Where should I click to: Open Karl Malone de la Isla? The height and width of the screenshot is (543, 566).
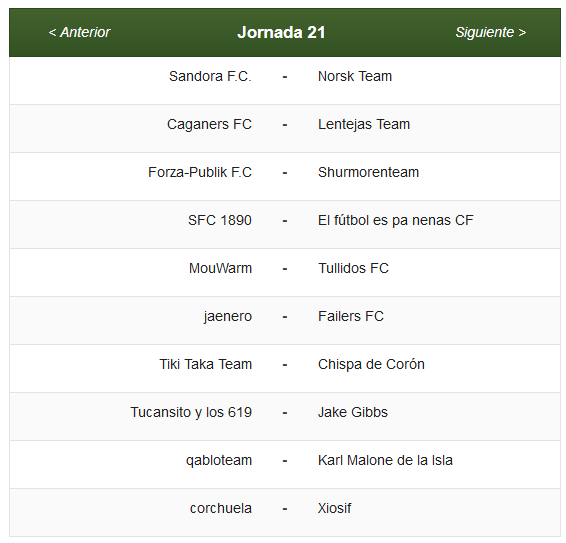(x=385, y=460)
